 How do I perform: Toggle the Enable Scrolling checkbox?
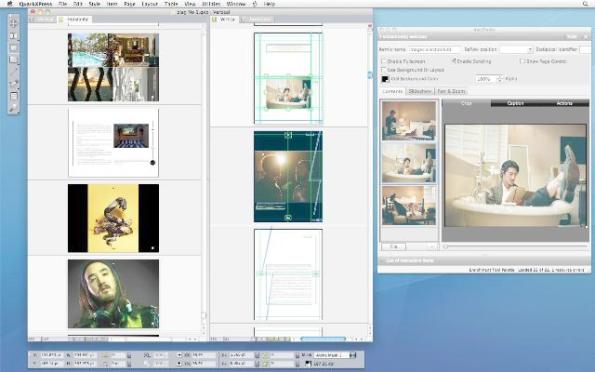[x=454, y=61]
